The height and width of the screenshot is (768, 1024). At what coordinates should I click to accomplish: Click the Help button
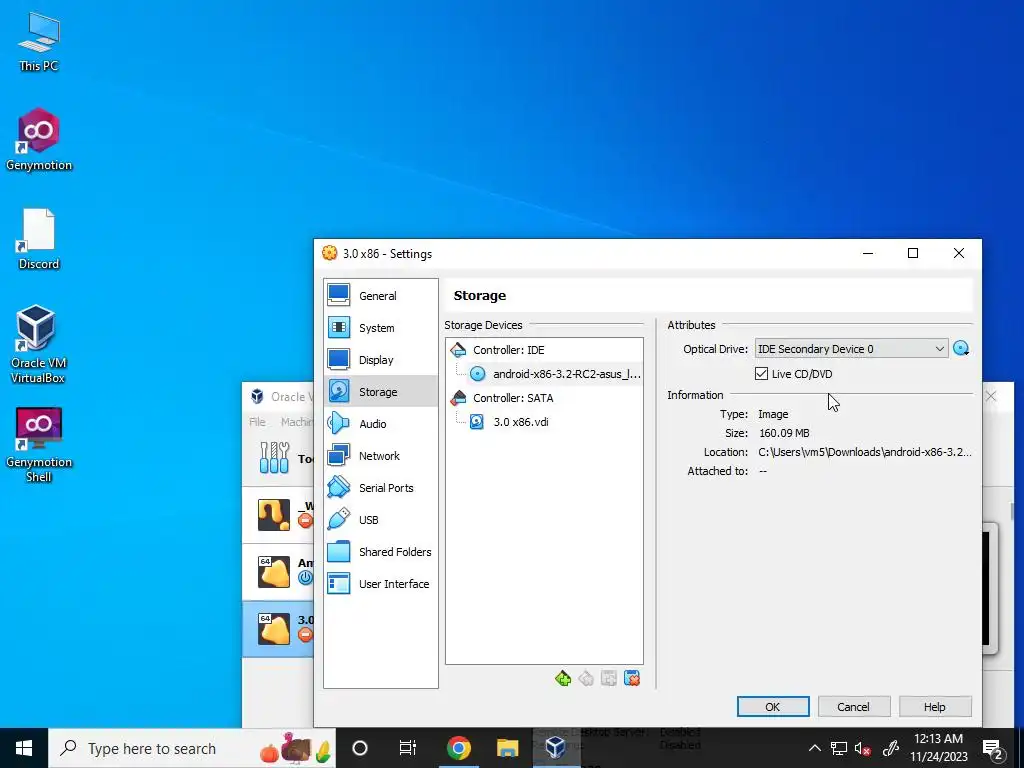(x=935, y=707)
